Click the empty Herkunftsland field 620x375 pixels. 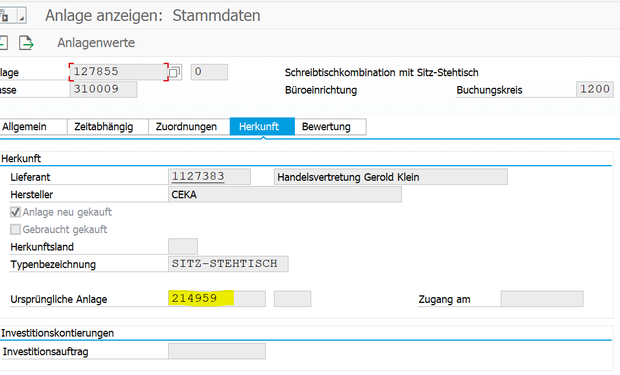[183, 247]
